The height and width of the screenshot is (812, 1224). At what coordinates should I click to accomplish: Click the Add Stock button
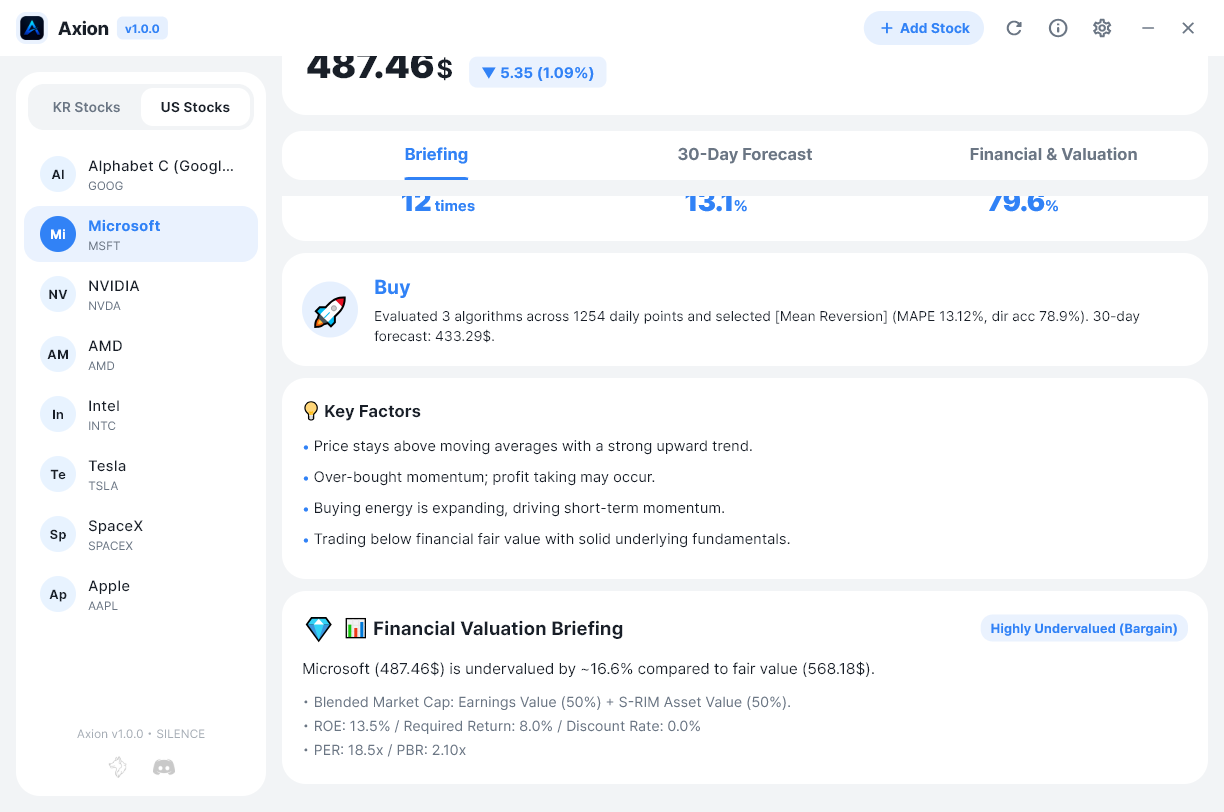924,28
